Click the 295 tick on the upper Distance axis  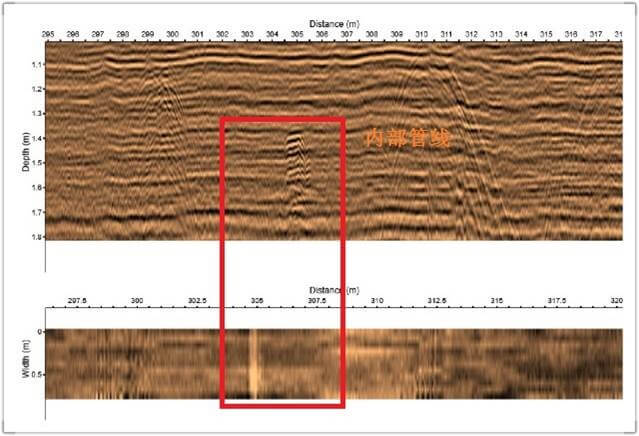[48, 35]
